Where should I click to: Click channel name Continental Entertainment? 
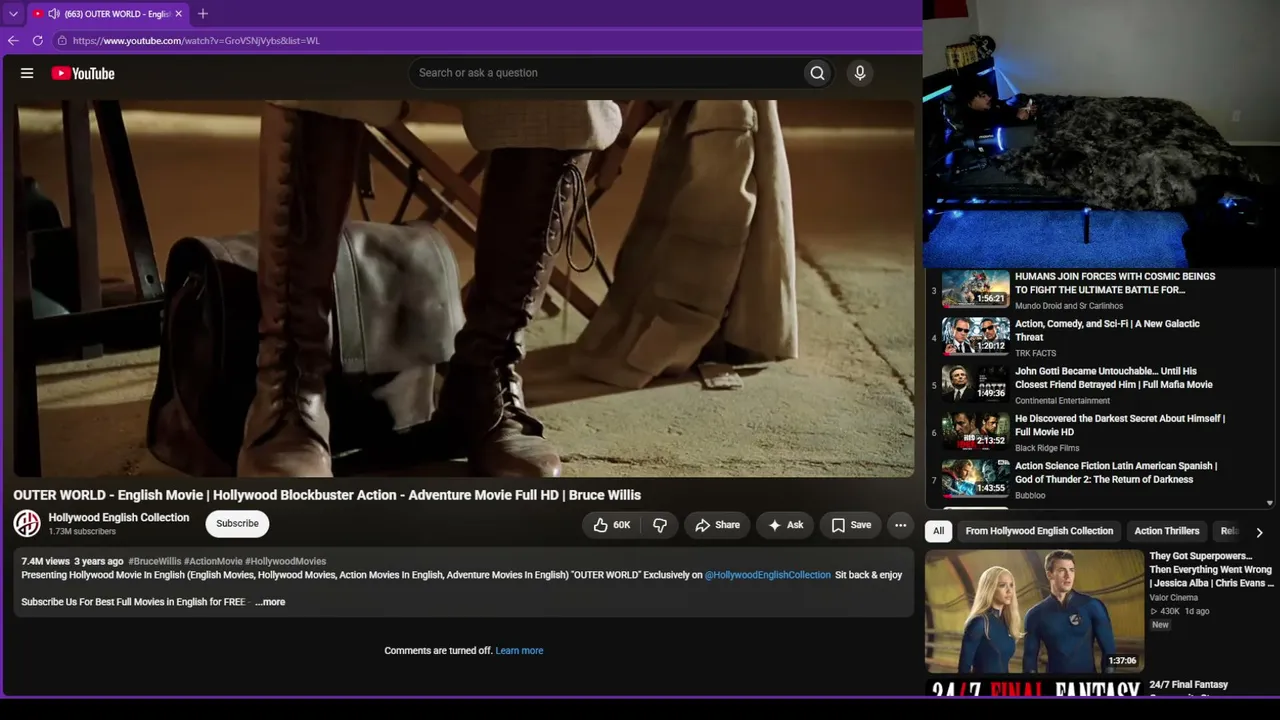[x=1062, y=401]
